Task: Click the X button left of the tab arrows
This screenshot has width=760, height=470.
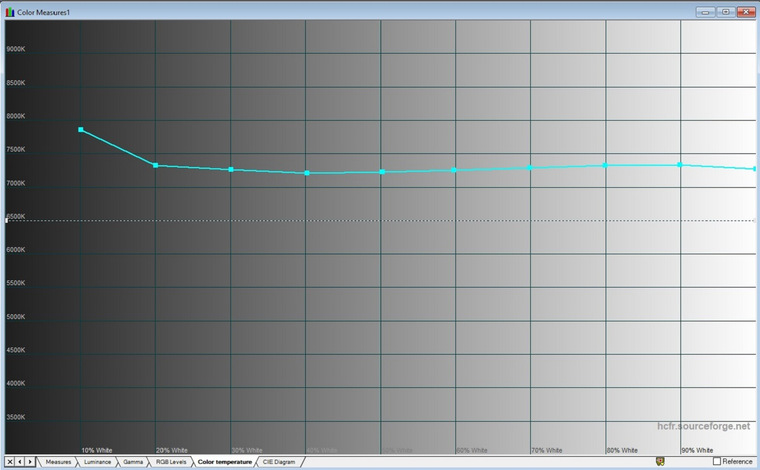Action: [10, 462]
